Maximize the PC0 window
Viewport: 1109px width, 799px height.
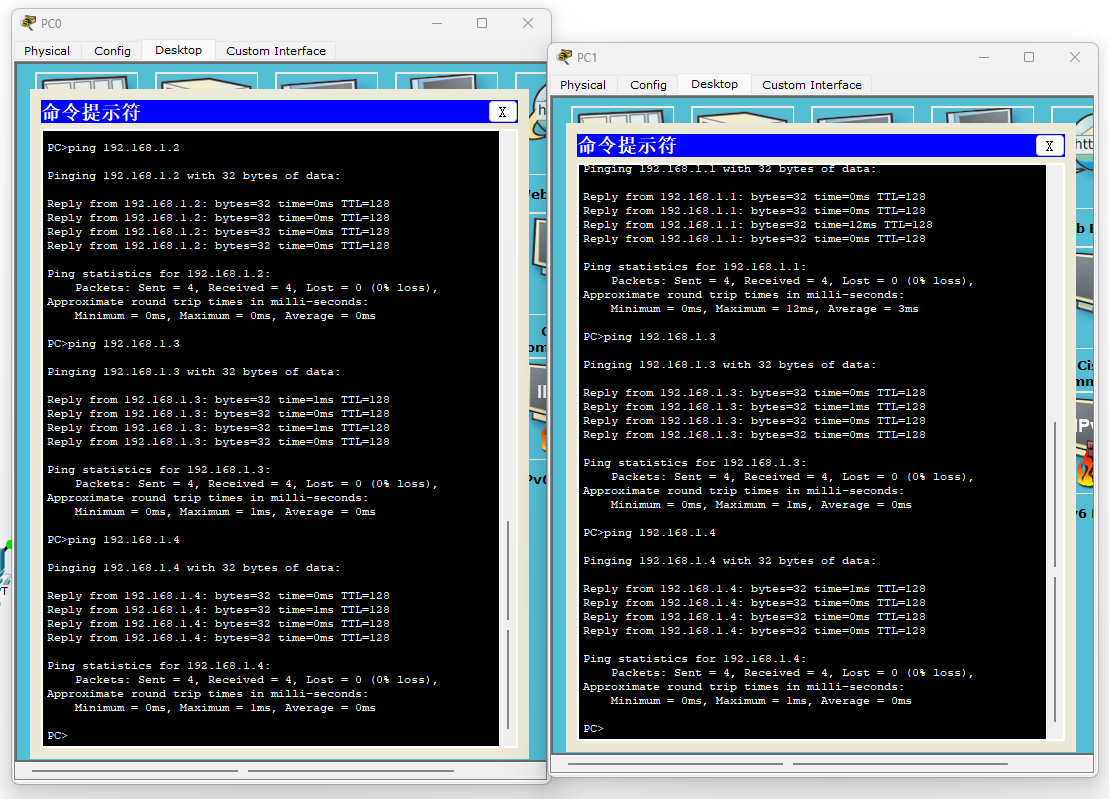pyautogui.click(x=482, y=23)
